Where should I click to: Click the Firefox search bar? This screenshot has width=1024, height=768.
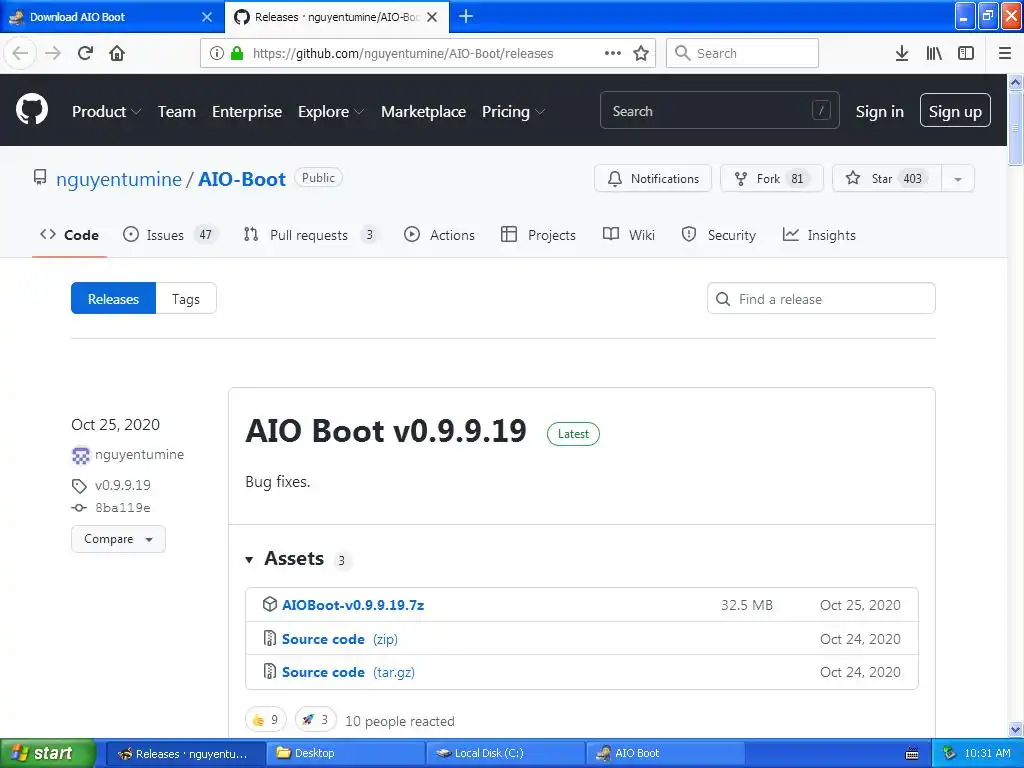(743, 54)
